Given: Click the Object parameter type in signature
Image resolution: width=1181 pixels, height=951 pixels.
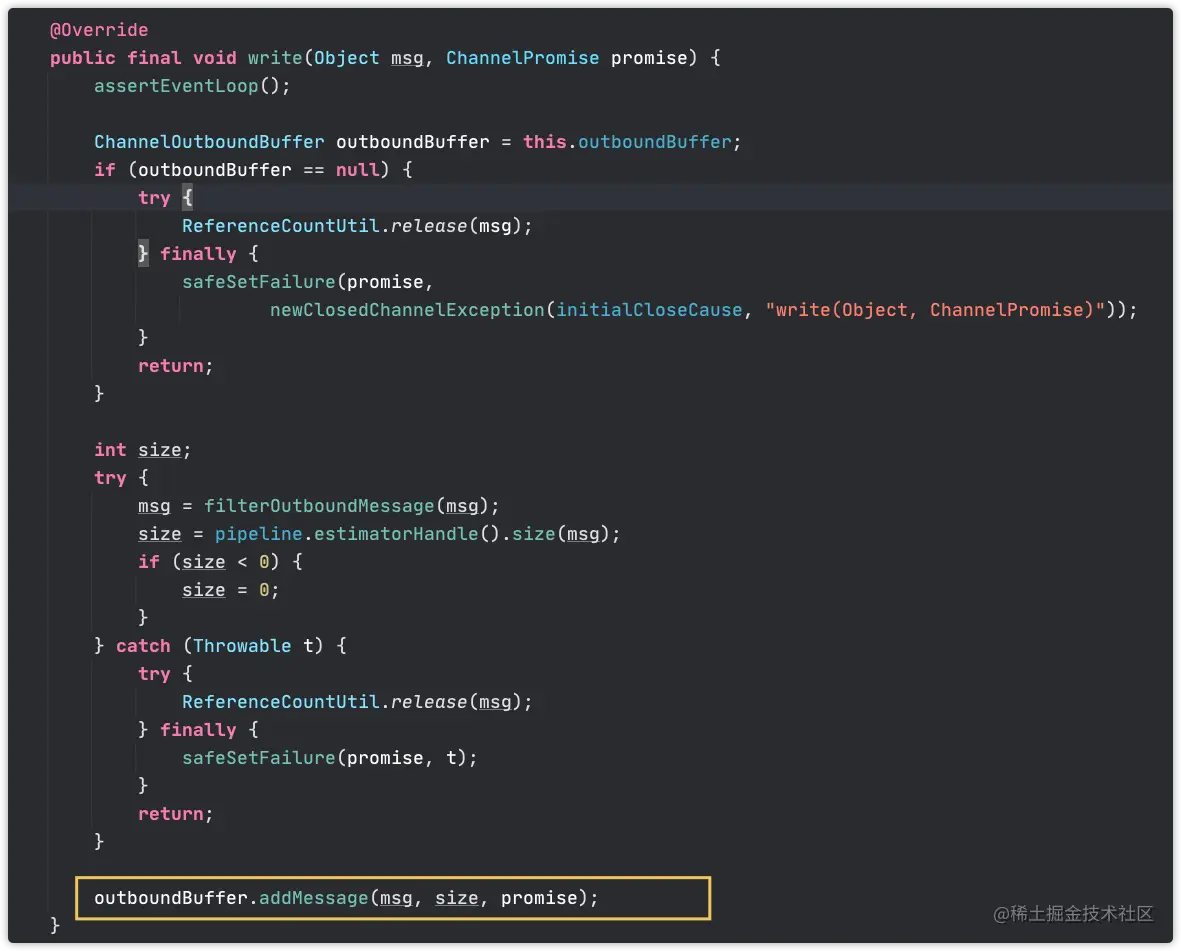Looking at the screenshot, I should coord(346,58).
